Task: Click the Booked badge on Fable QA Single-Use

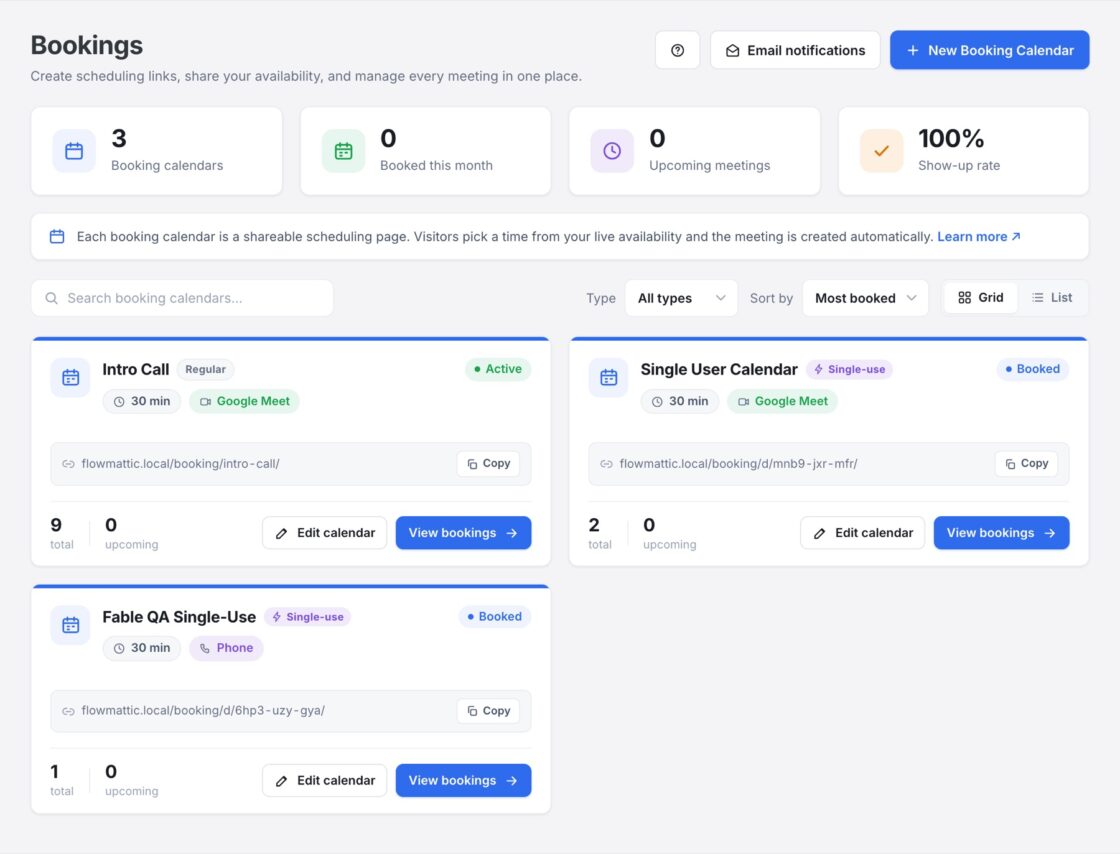Action: coord(495,616)
